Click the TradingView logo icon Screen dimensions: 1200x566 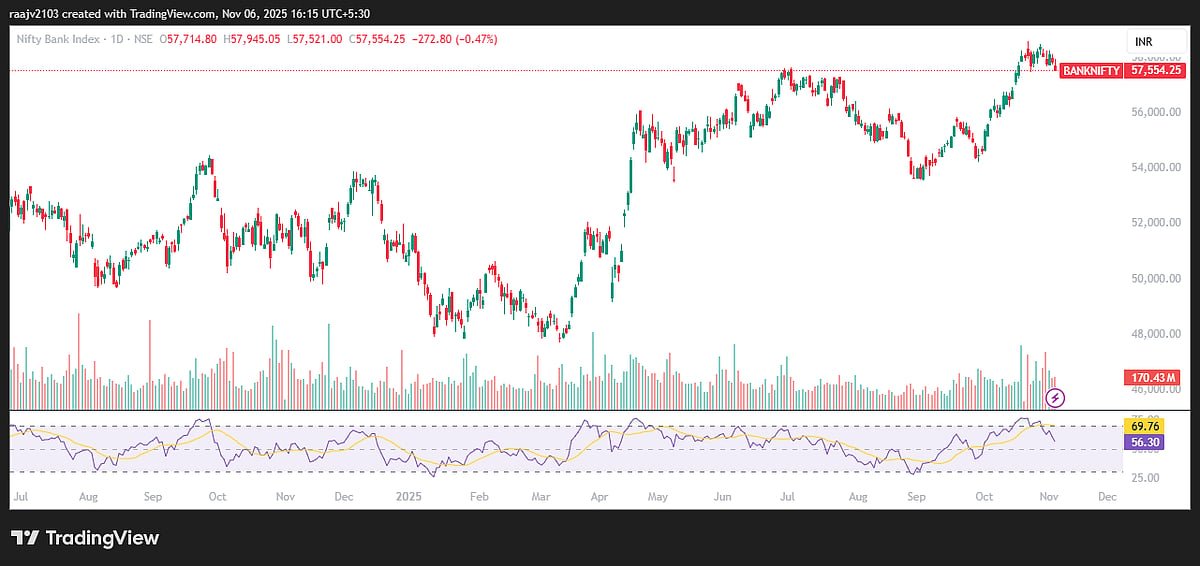pos(25,538)
